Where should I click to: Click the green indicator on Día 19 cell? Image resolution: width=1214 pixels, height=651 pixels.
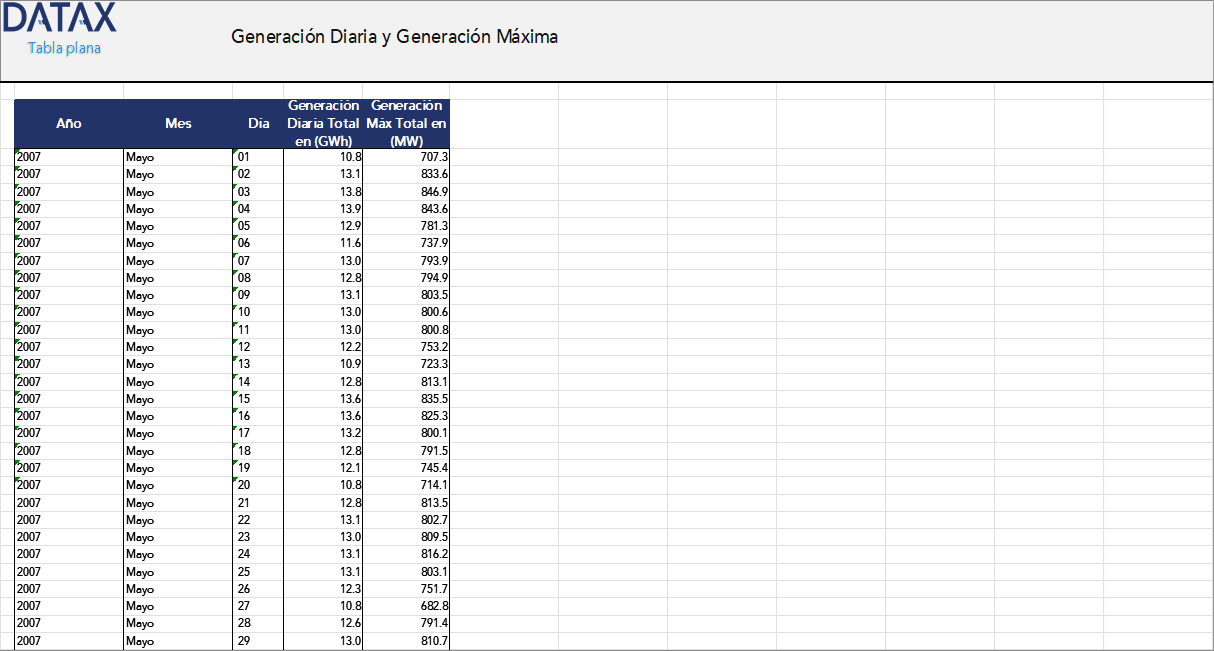[x=236, y=463]
